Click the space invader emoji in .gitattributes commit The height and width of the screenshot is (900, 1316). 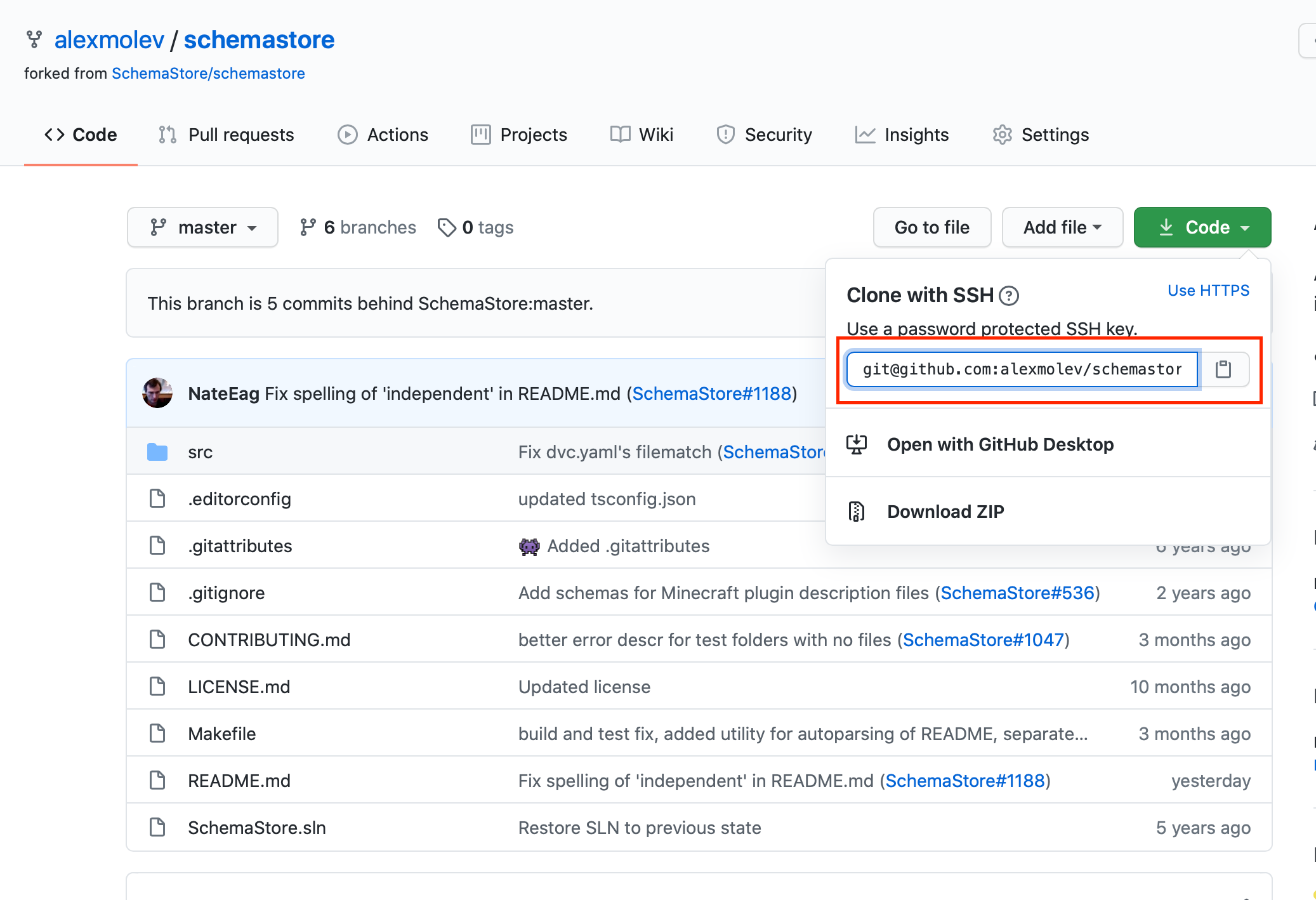[529, 546]
